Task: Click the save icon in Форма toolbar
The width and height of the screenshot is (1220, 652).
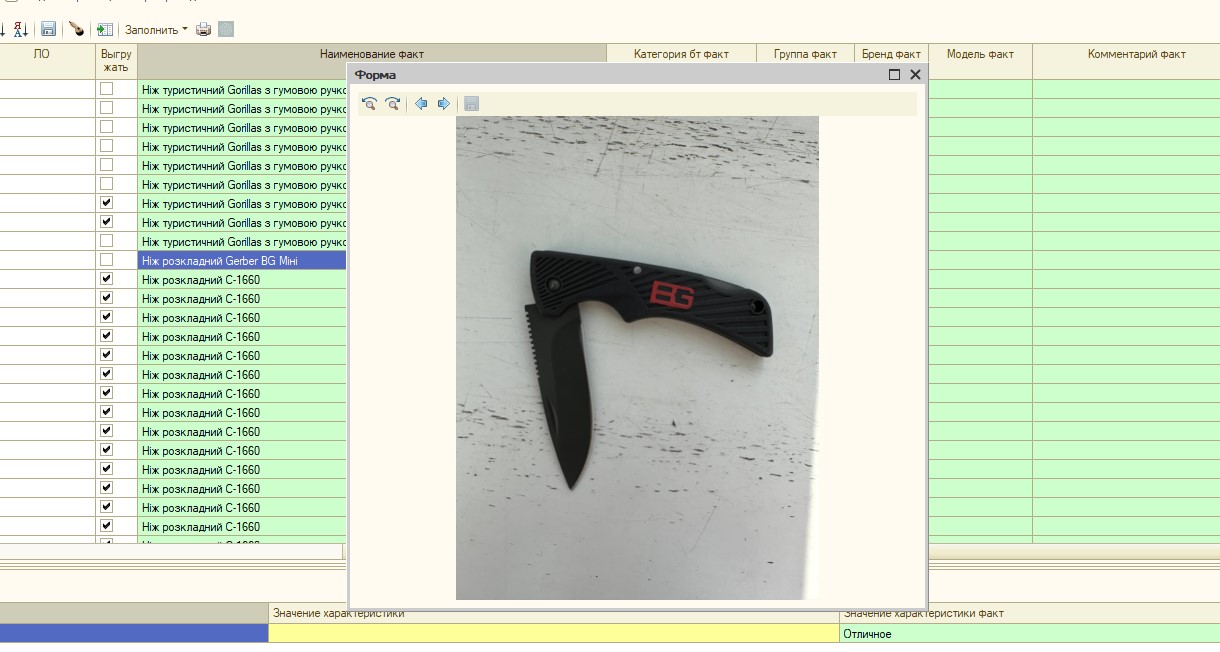Action: pyautogui.click(x=472, y=104)
